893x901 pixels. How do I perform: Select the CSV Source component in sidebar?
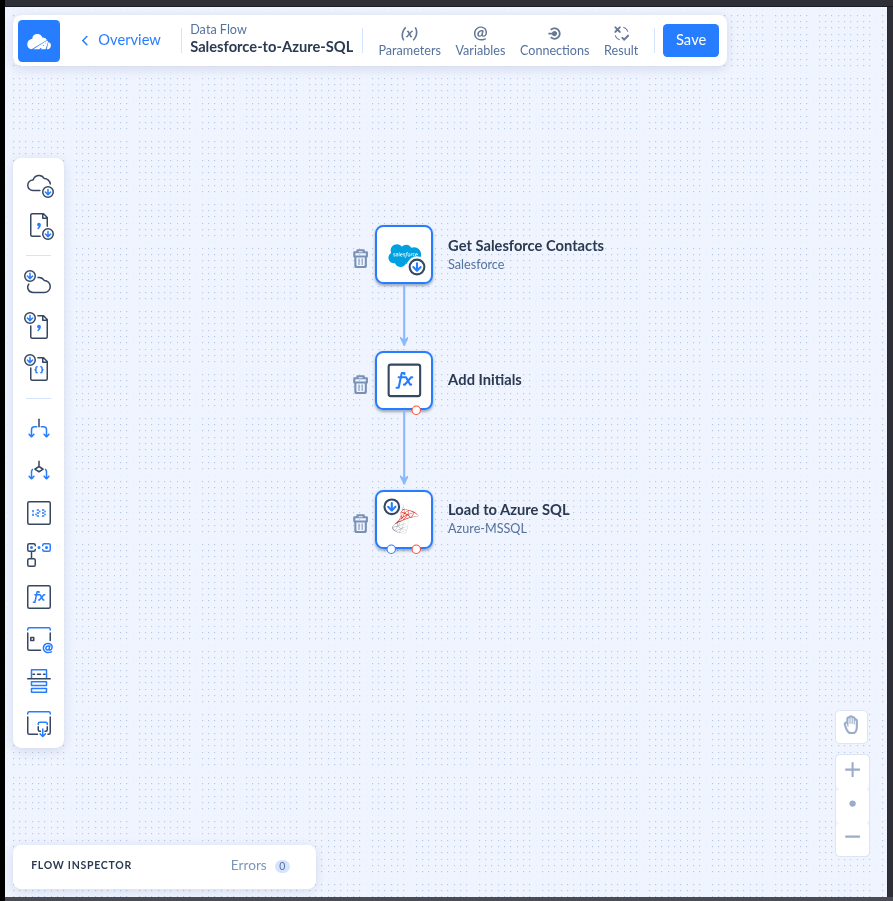point(39,226)
